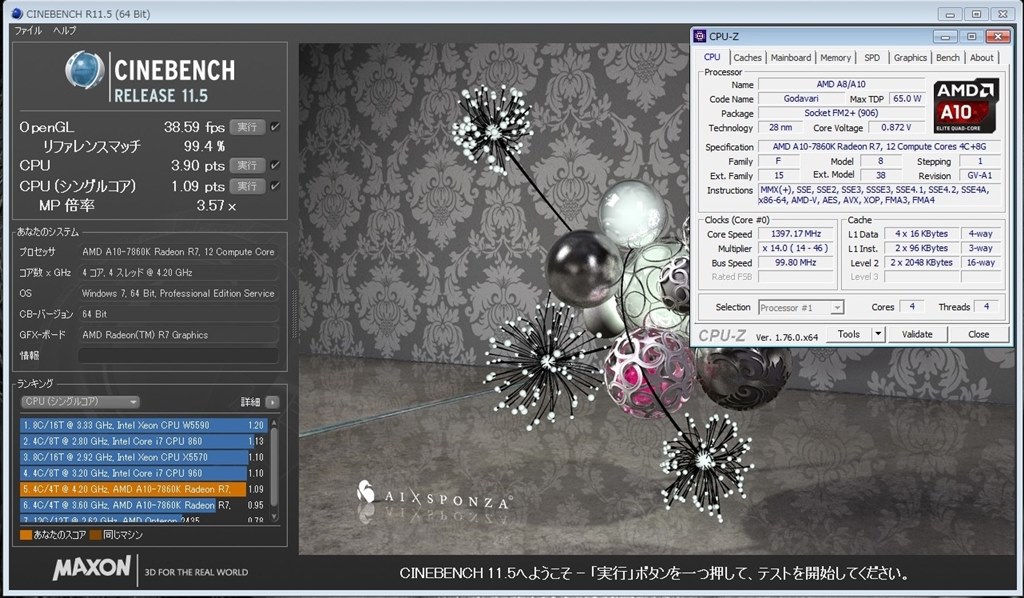Run the CPU single core benchmark
The width and height of the screenshot is (1024, 598).
click(x=247, y=186)
